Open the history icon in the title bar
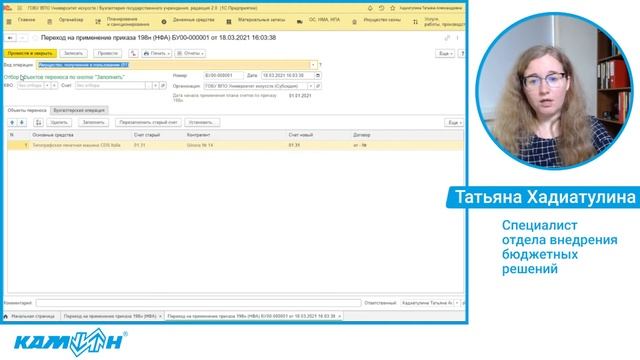 click(x=381, y=8)
